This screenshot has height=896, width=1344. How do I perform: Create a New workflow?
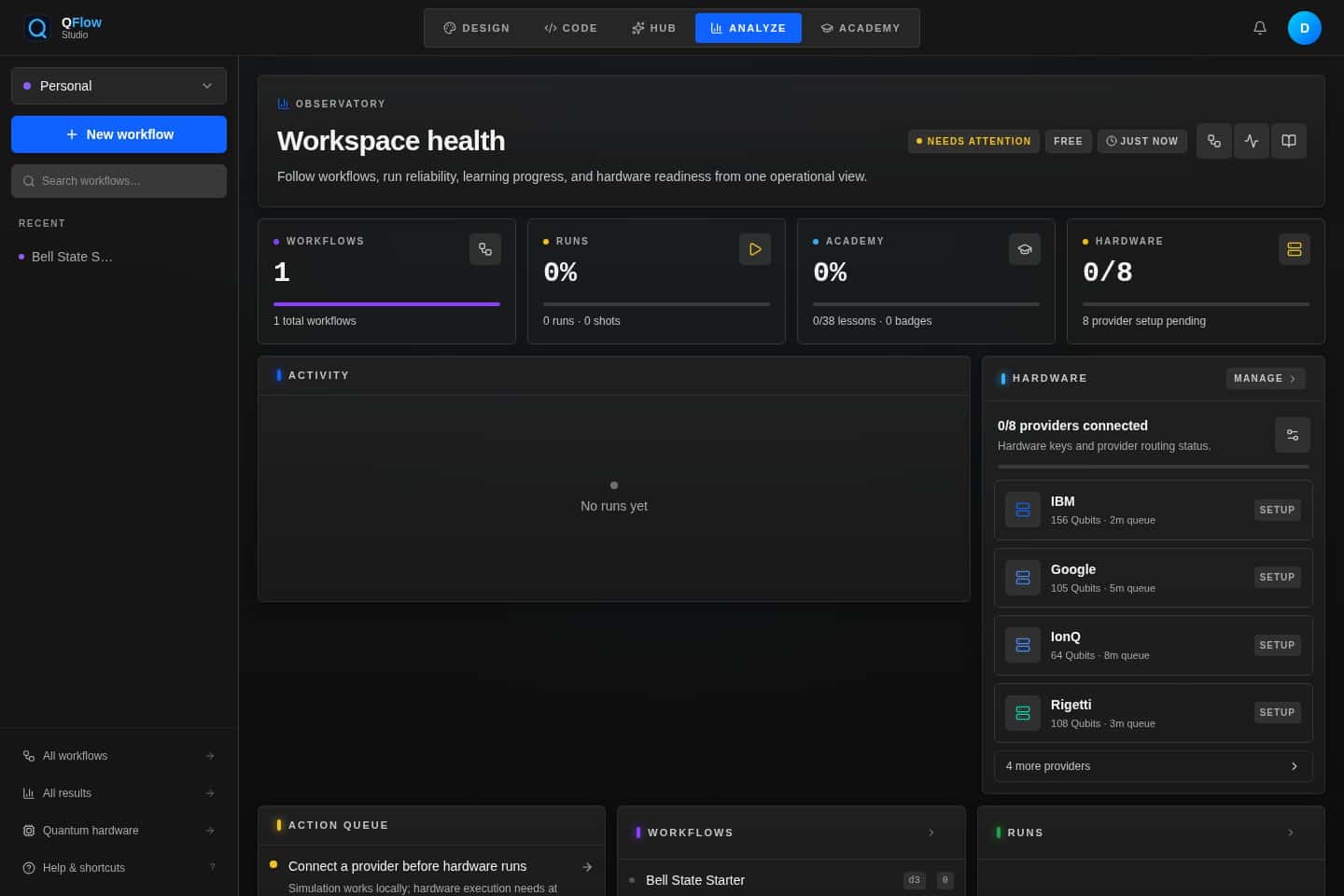(119, 134)
